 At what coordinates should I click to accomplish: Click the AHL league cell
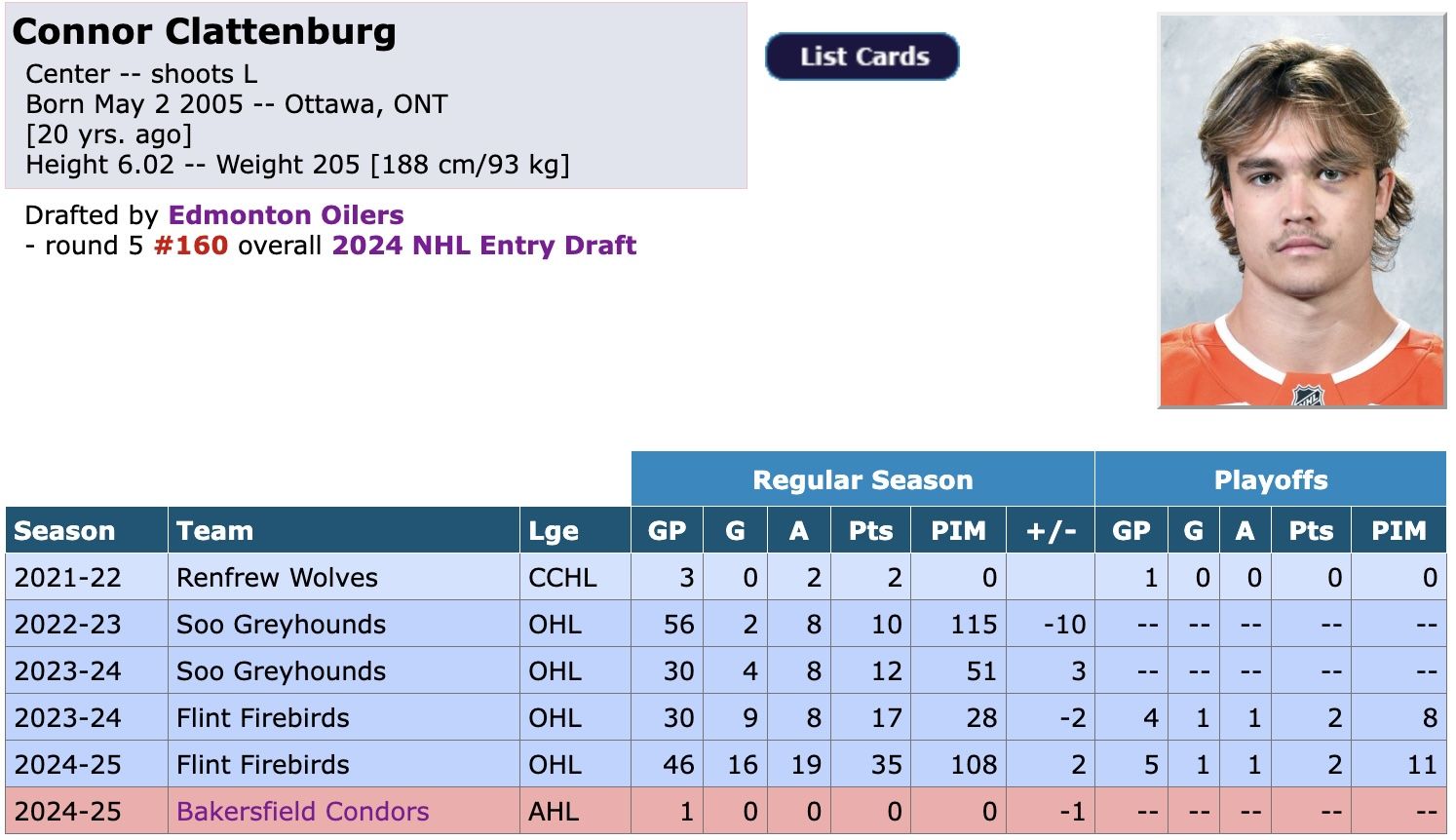coord(553,811)
